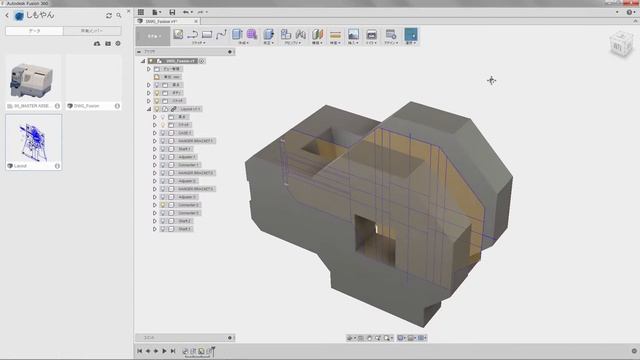The image size is (640, 360).
Task: Redo the last undone action
Action: coord(200,12)
